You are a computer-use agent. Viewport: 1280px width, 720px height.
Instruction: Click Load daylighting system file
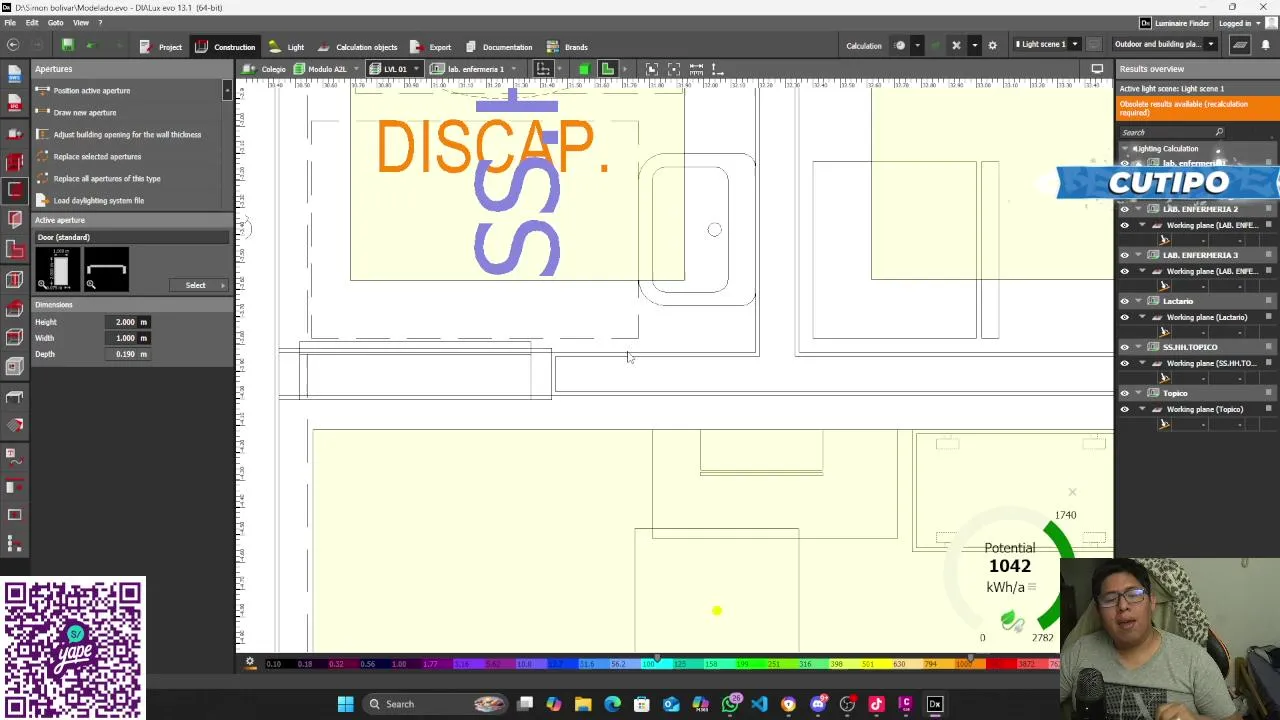(98, 201)
